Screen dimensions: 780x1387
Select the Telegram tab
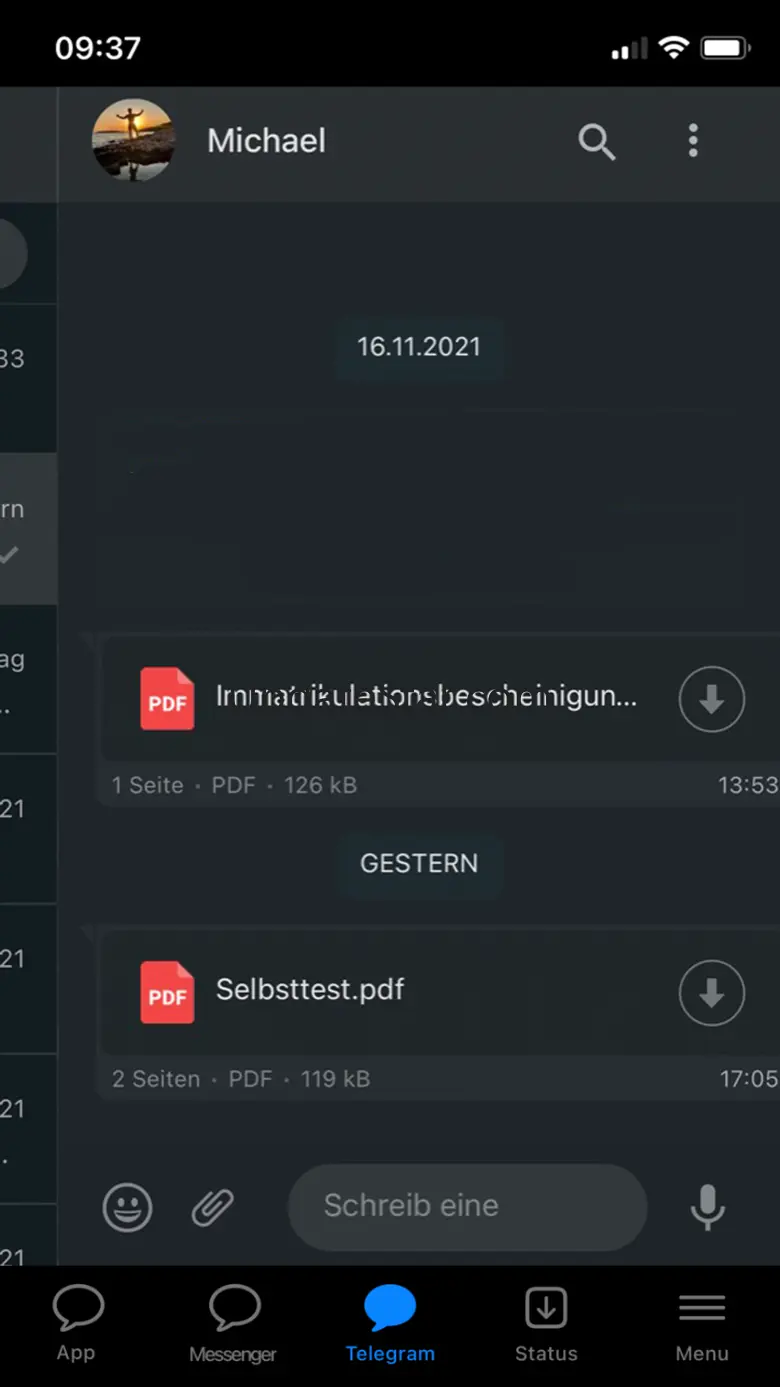(390, 1324)
